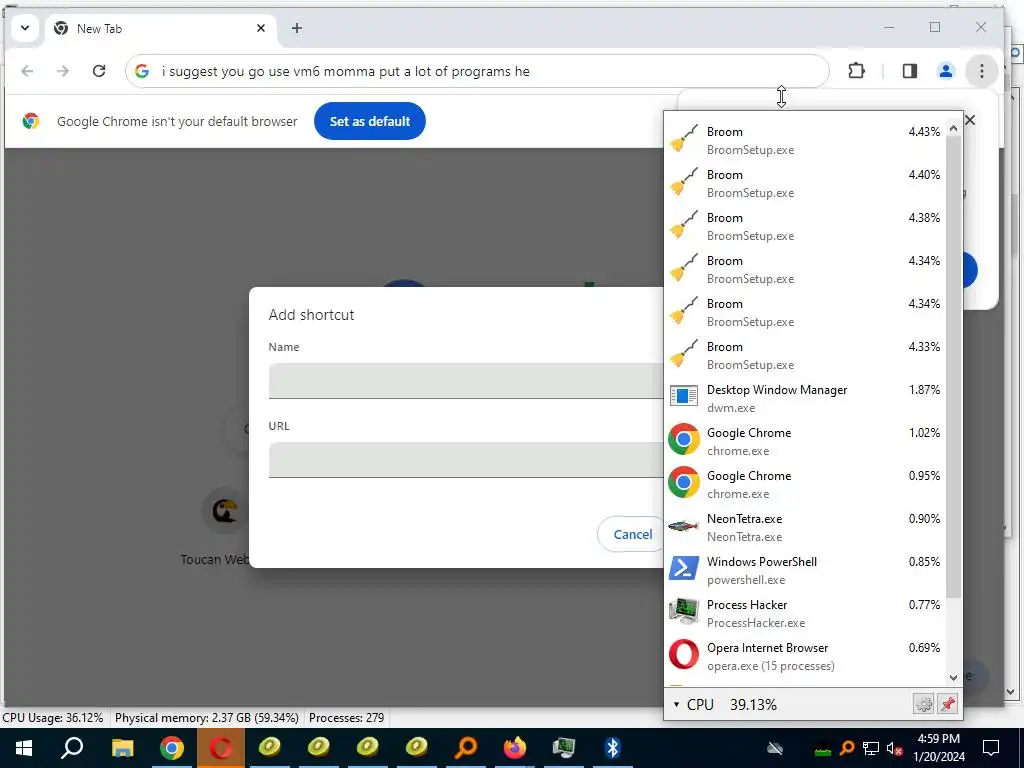Open the popup's gear options icon
The width and height of the screenshot is (1024, 768).
point(923,704)
